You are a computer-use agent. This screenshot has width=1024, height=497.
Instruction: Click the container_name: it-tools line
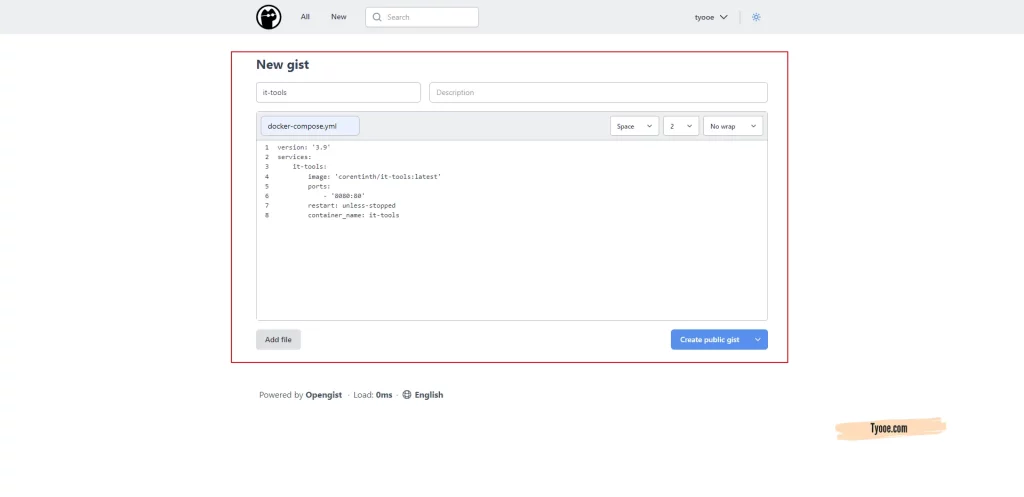point(353,215)
